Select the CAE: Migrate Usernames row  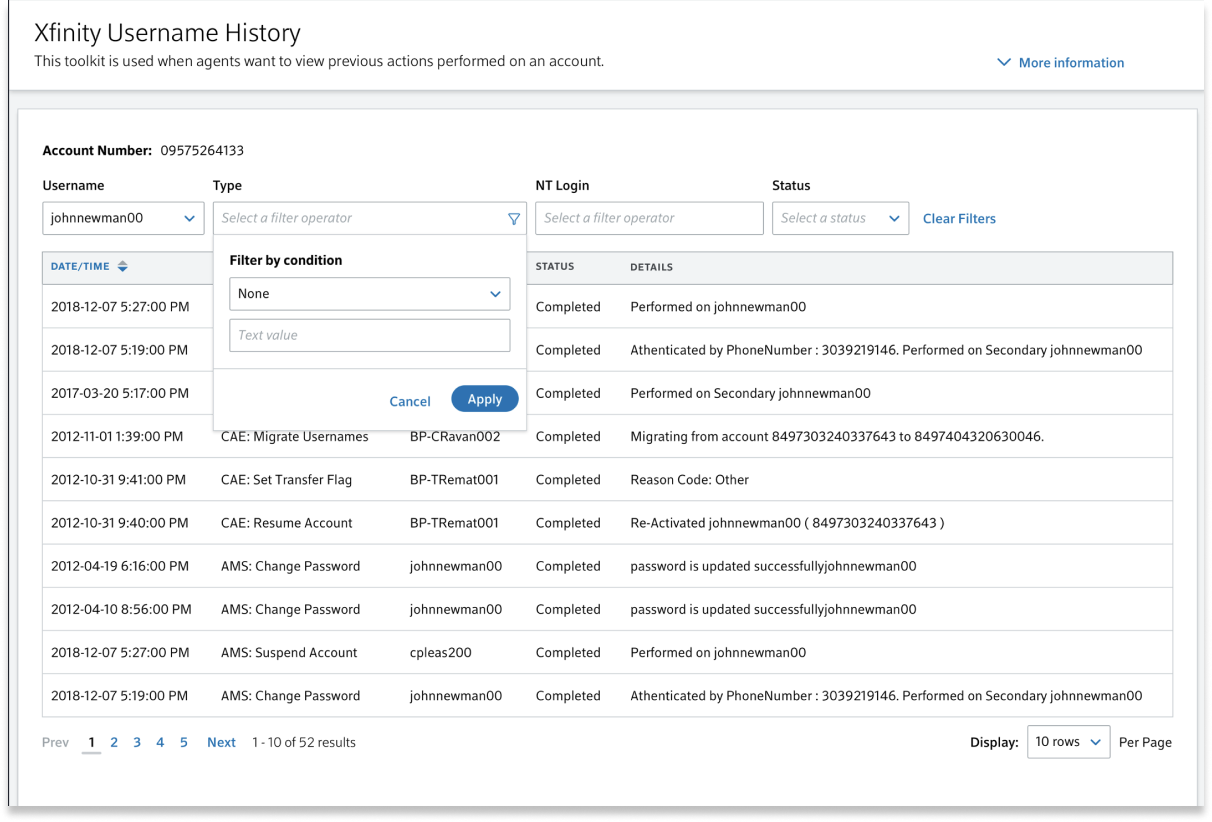click(x=294, y=437)
